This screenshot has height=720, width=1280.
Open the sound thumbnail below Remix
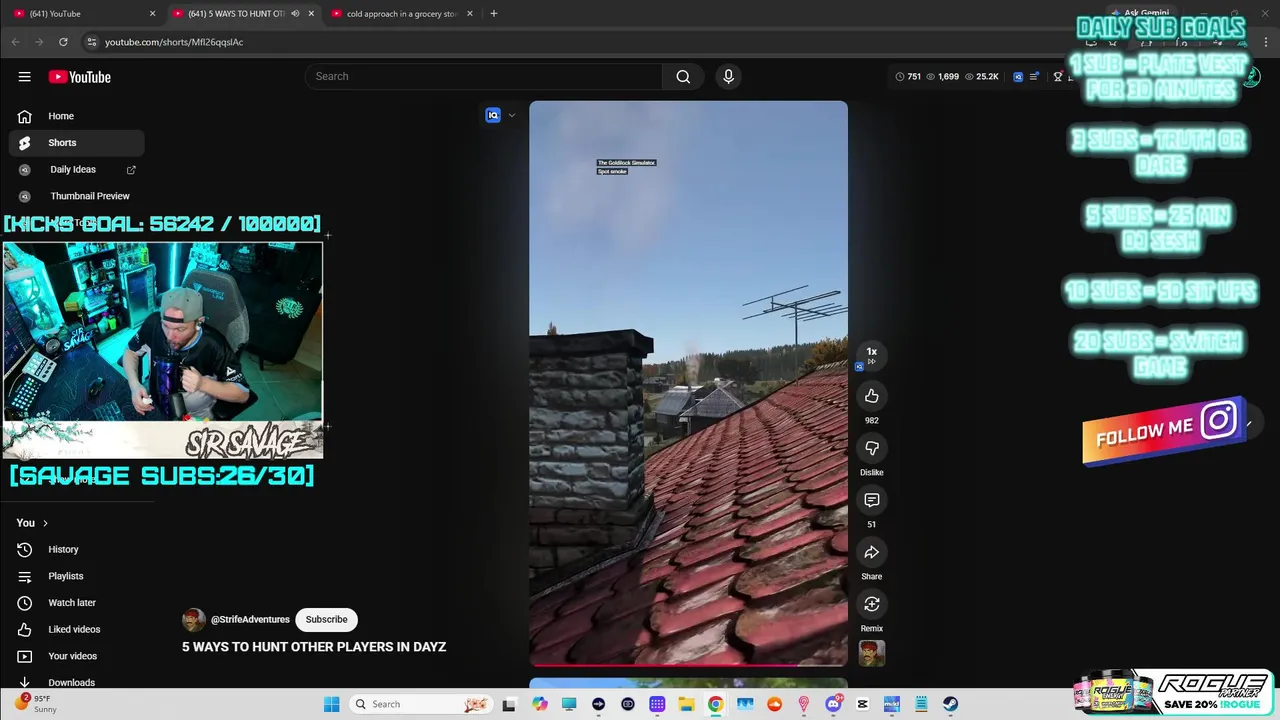[872, 653]
